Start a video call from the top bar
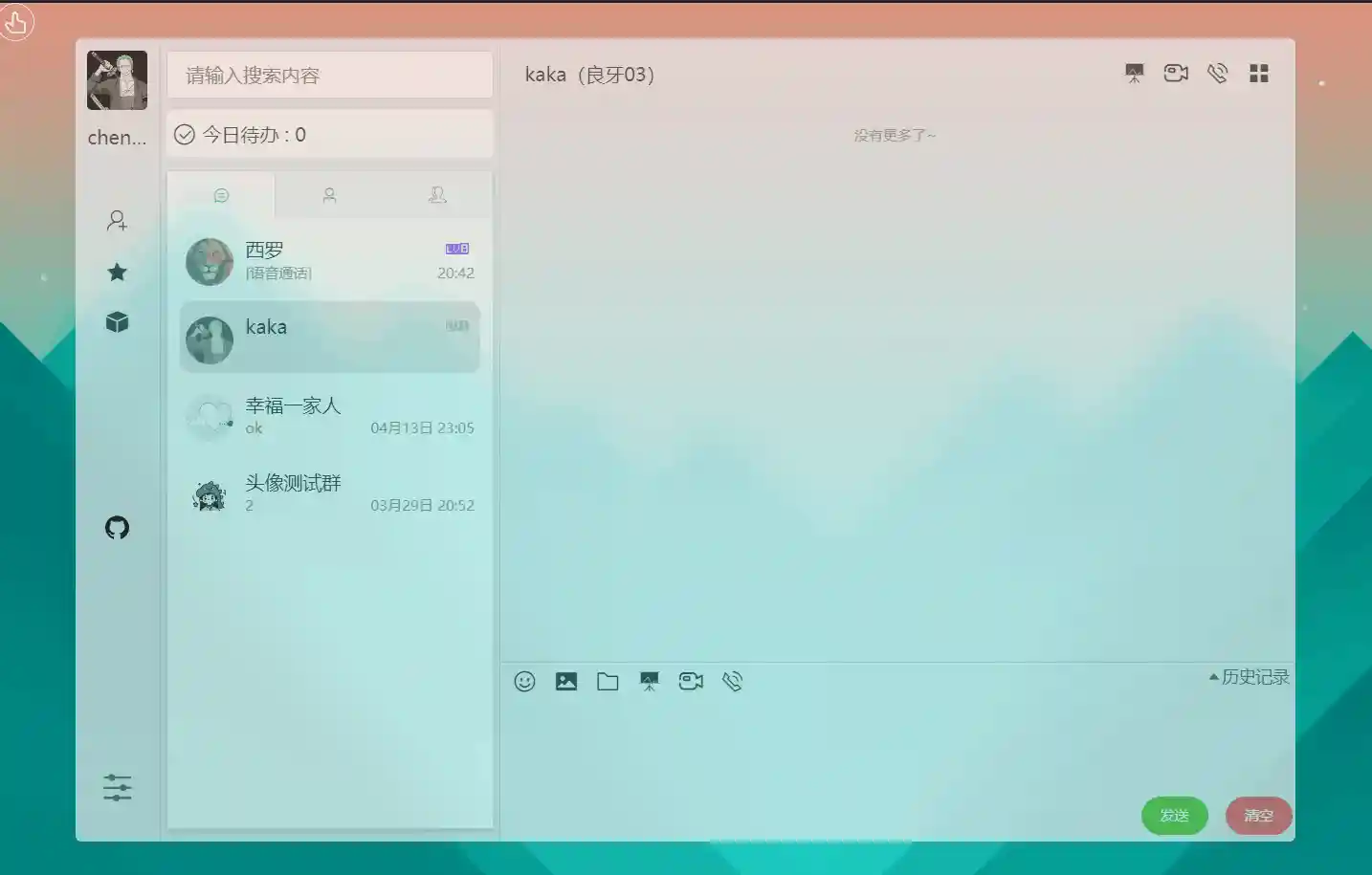This screenshot has height=875, width=1372. pyautogui.click(x=1176, y=73)
